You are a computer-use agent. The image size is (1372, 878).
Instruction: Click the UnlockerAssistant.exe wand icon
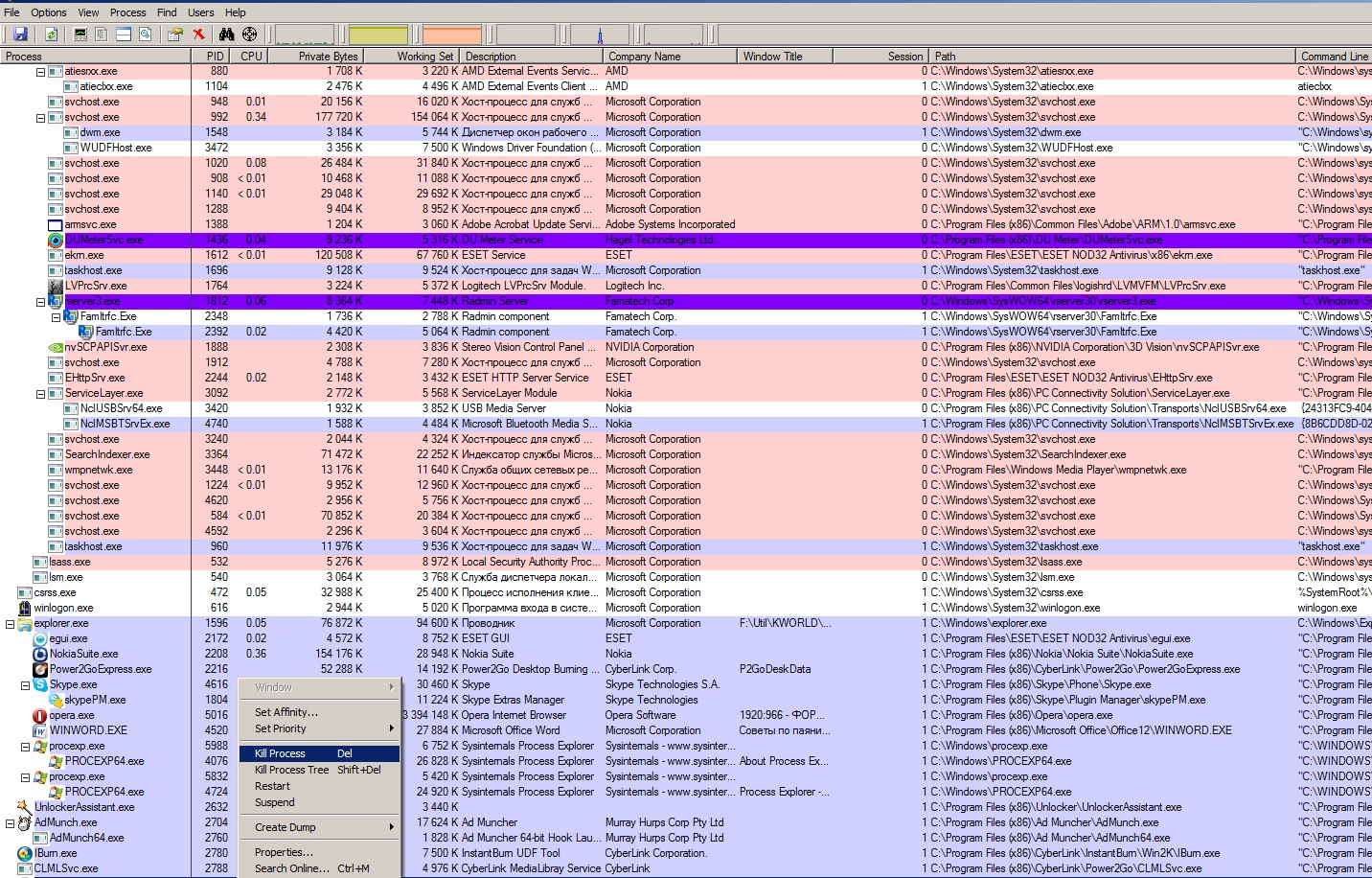click(x=25, y=807)
